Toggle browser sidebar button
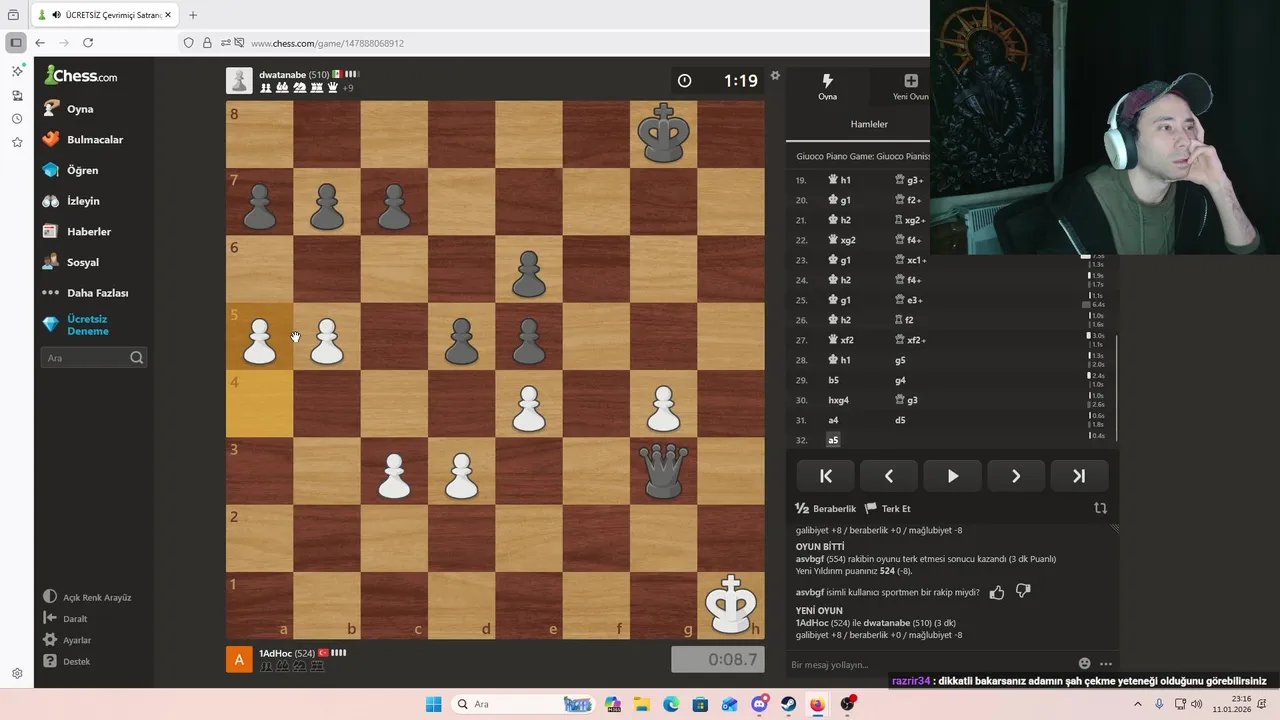Screen dimensions: 1280x720 point(15,43)
